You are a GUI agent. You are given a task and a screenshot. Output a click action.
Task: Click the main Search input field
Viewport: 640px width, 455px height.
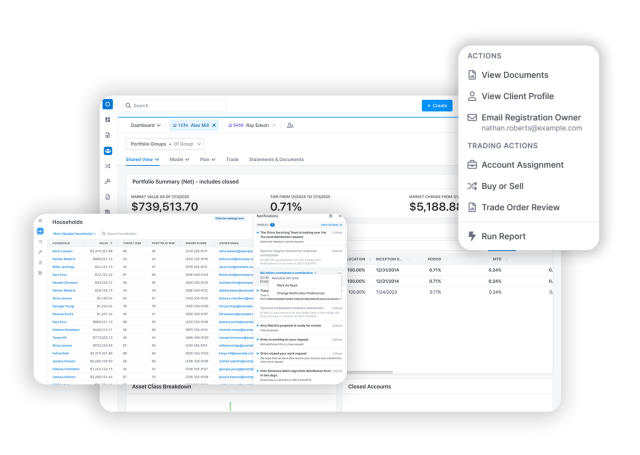point(175,106)
